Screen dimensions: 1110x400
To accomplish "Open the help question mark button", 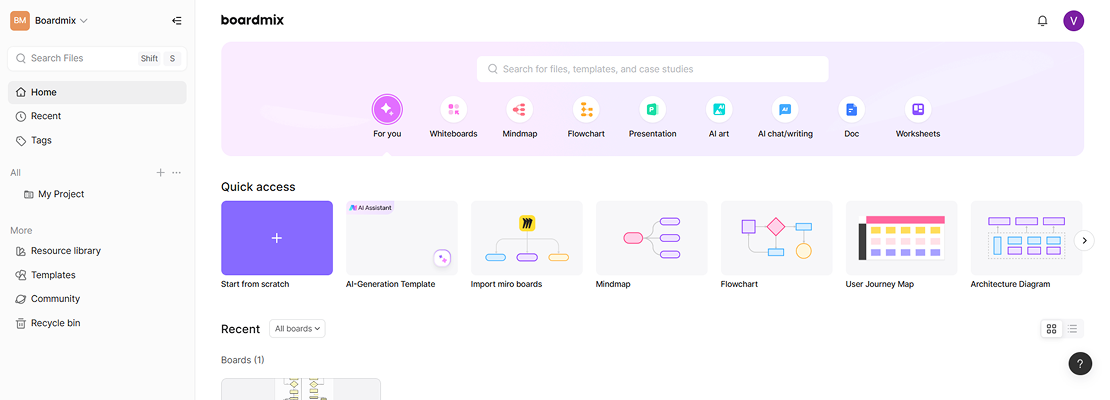I will 1080,363.
